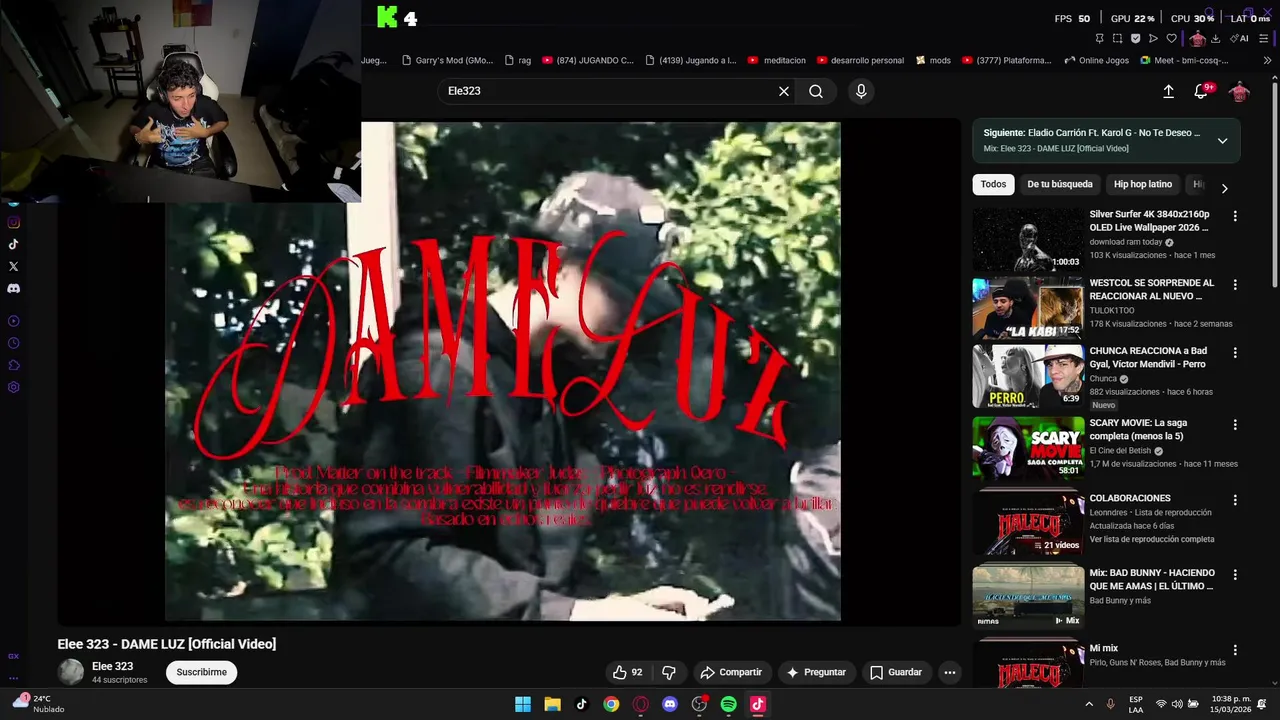Open the meditacion bookmark
Image resolution: width=1280 pixels, height=720 pixels.
pos(777,60)
